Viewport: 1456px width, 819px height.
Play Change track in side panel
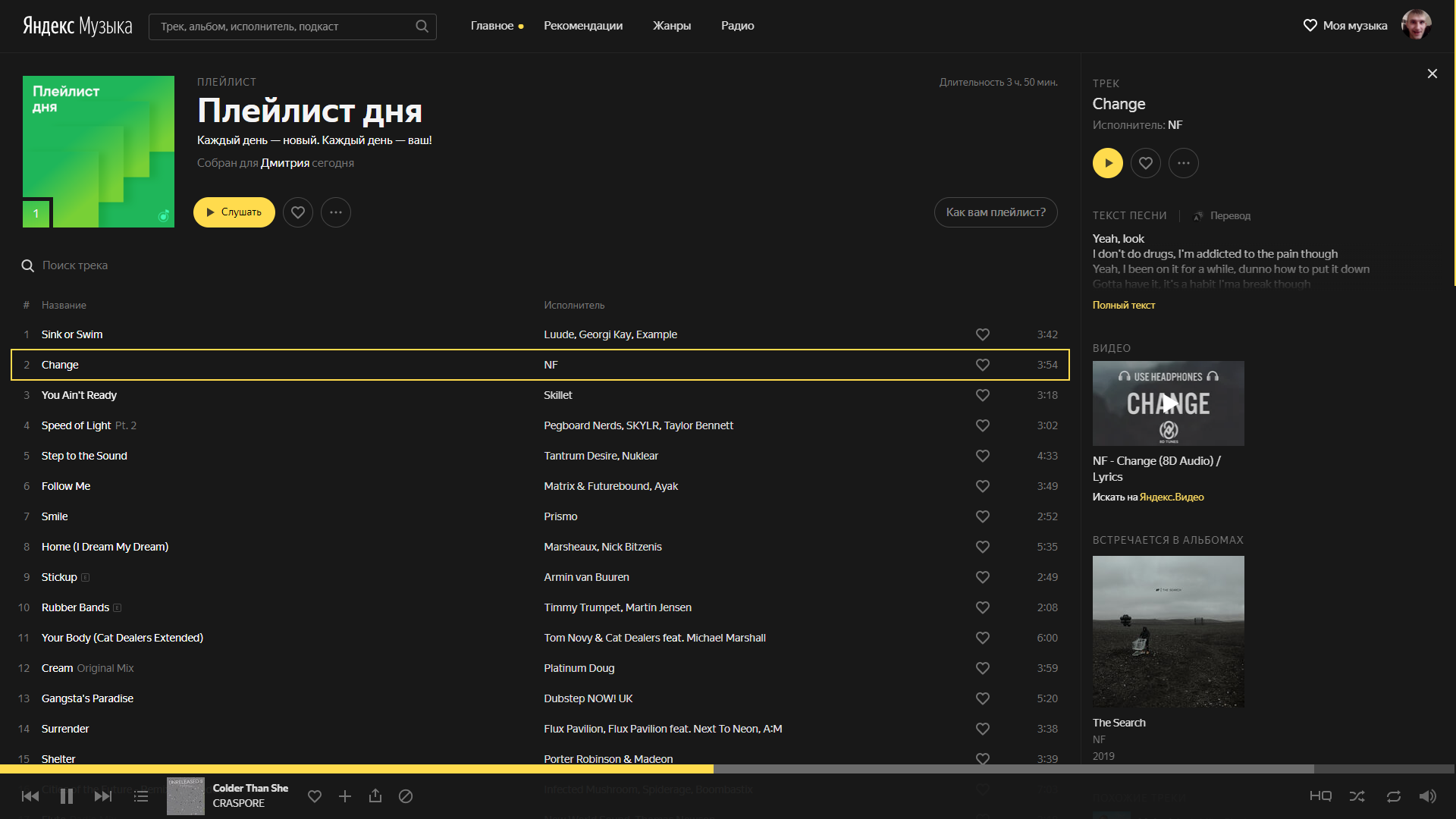pyautogui.click(x=1108, y=163)
